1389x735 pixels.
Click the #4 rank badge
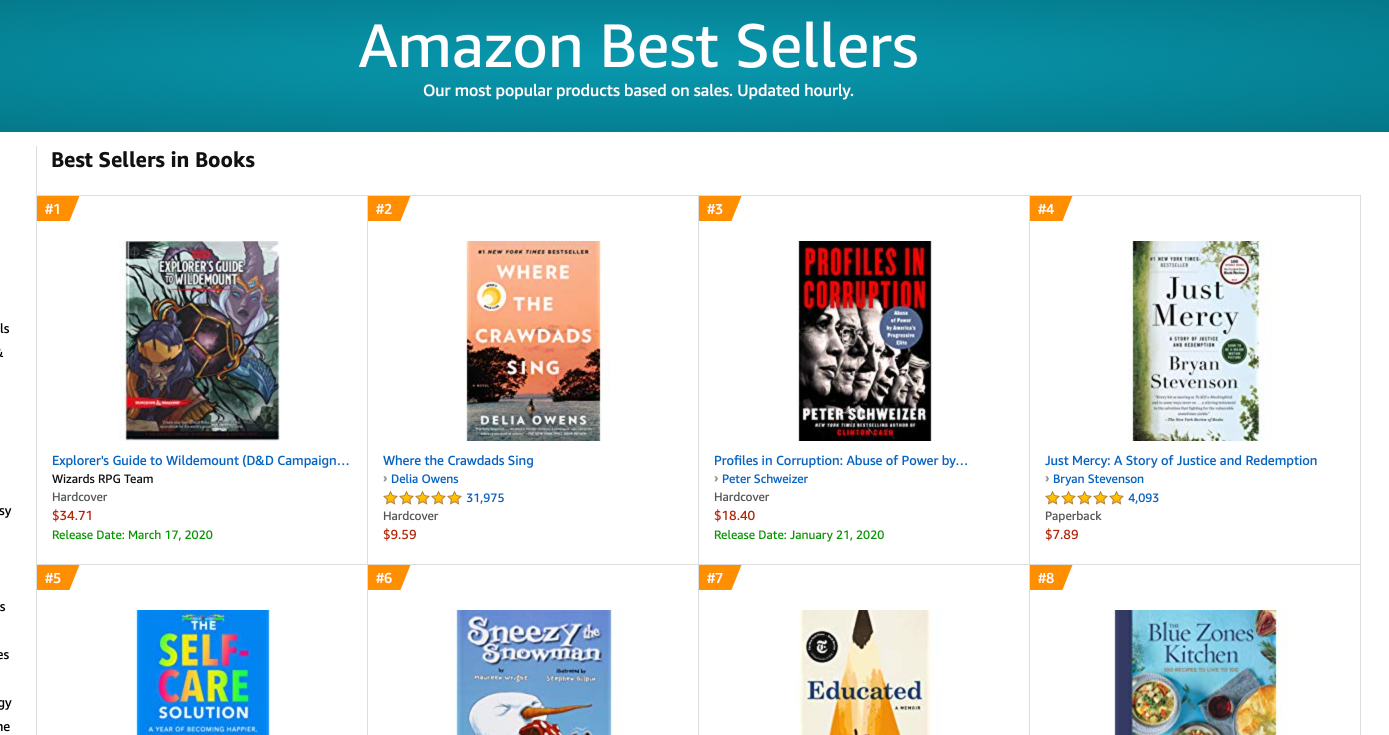[1047, 209]
